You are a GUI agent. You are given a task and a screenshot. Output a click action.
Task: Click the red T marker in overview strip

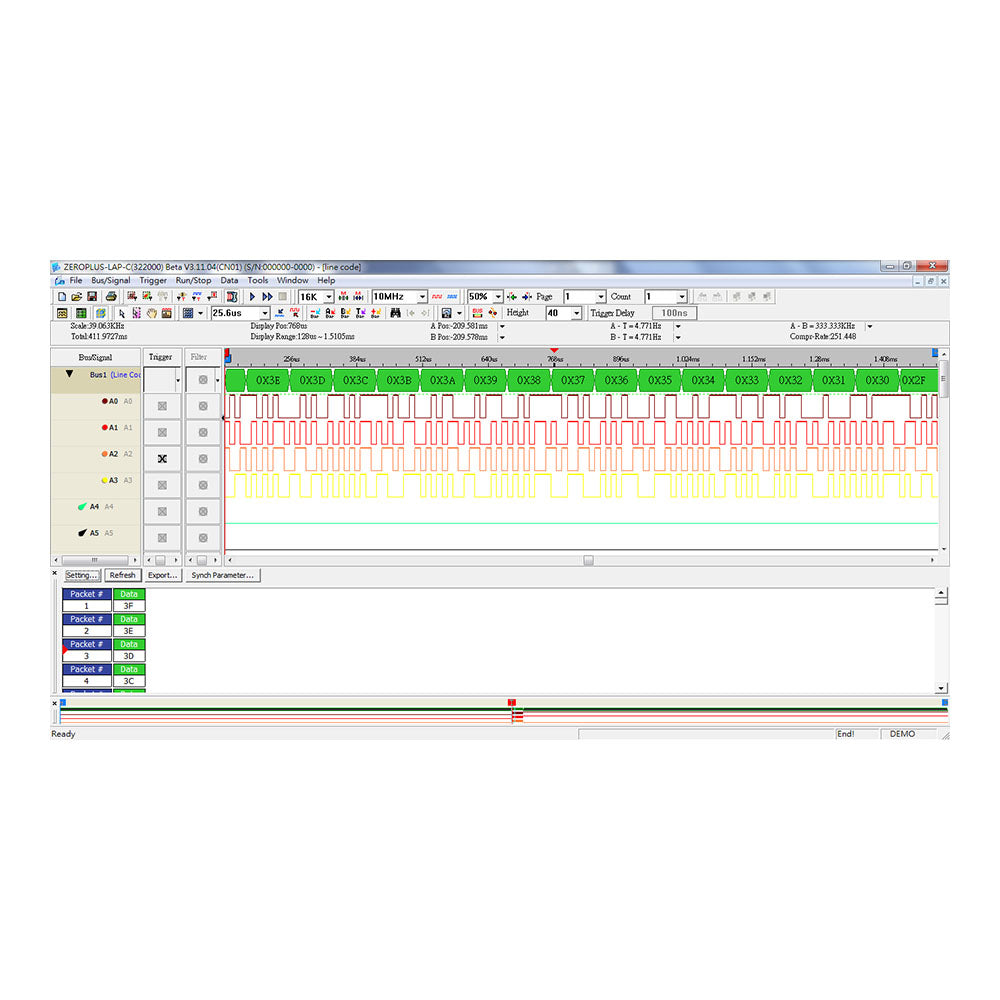[511, 702]
